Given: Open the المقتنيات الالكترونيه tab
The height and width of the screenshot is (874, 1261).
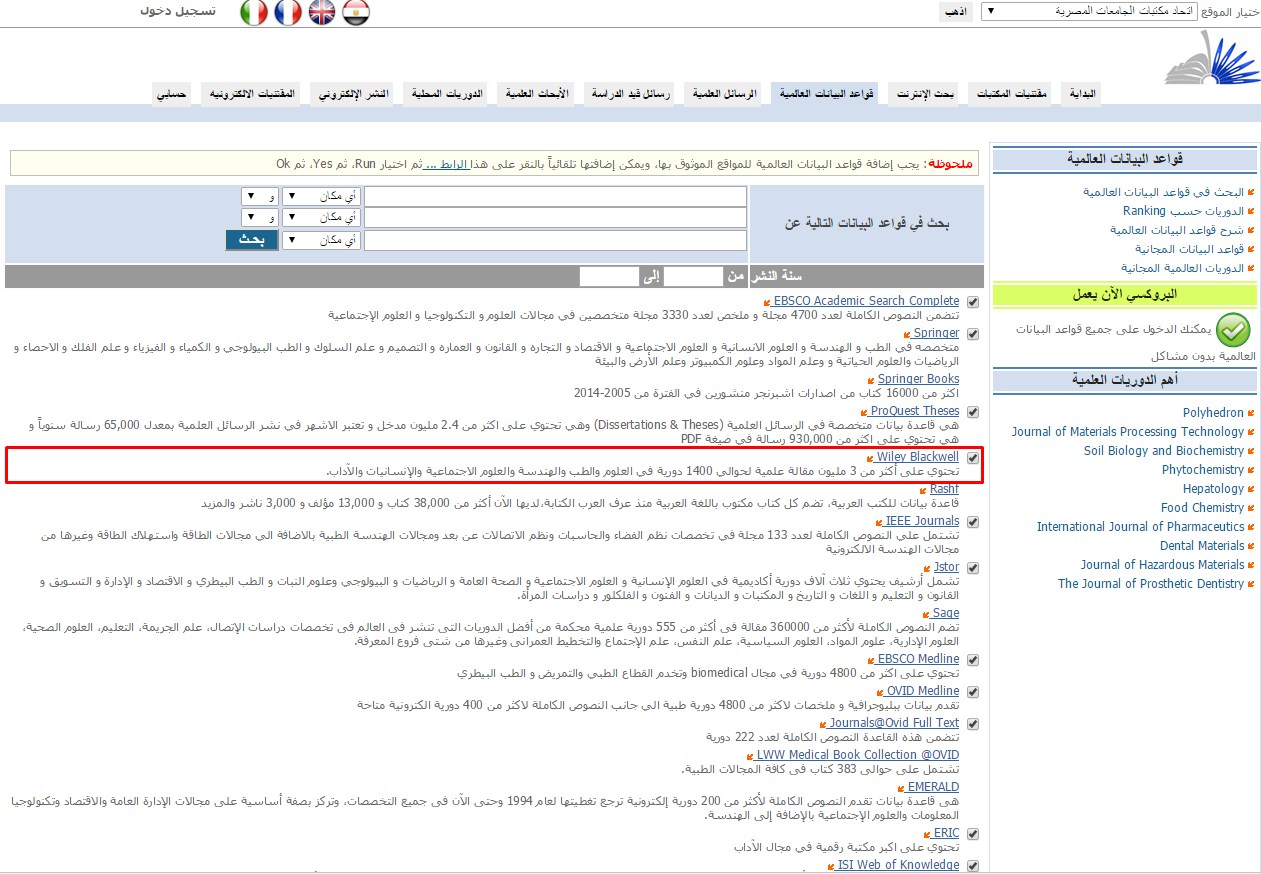Looking at the screenshot, I should click(252, 94).
